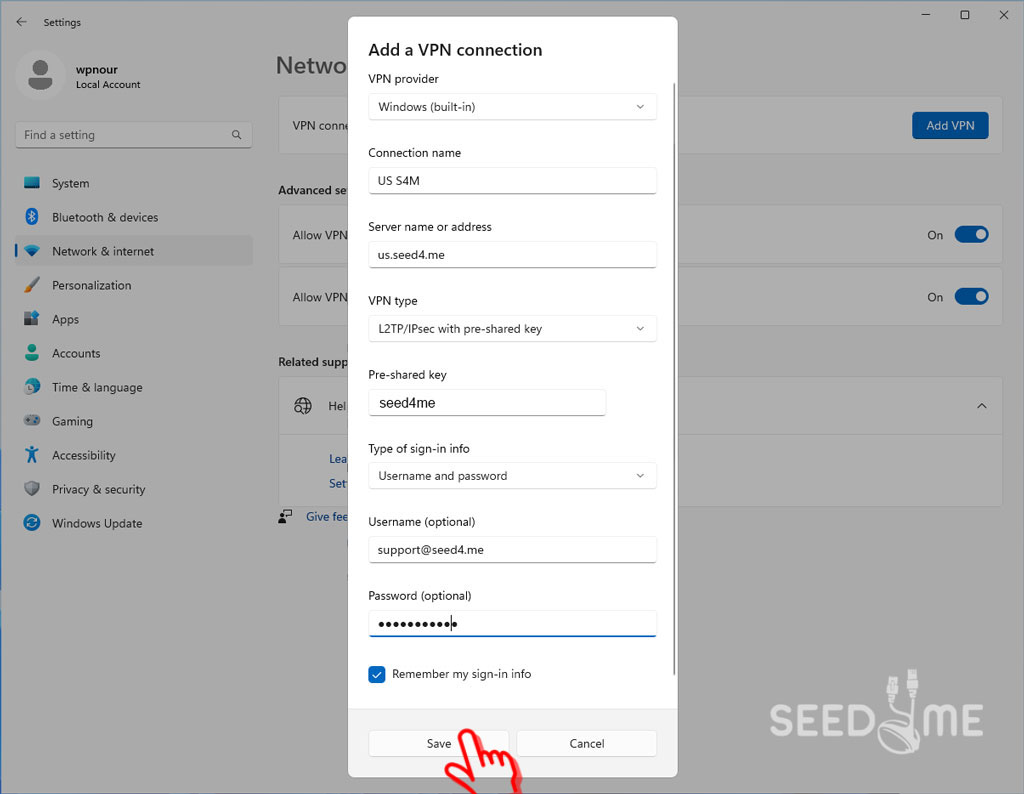Click the Time & language clock icon

[x=31, y=387]
